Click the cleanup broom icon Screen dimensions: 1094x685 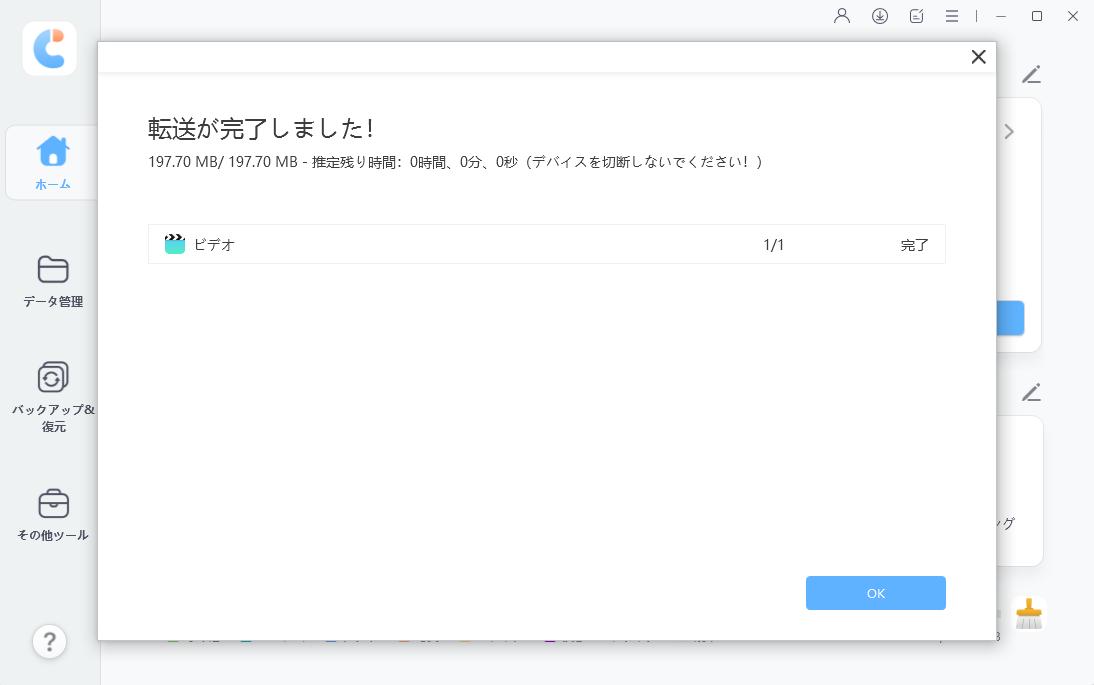coord(1028,614)
